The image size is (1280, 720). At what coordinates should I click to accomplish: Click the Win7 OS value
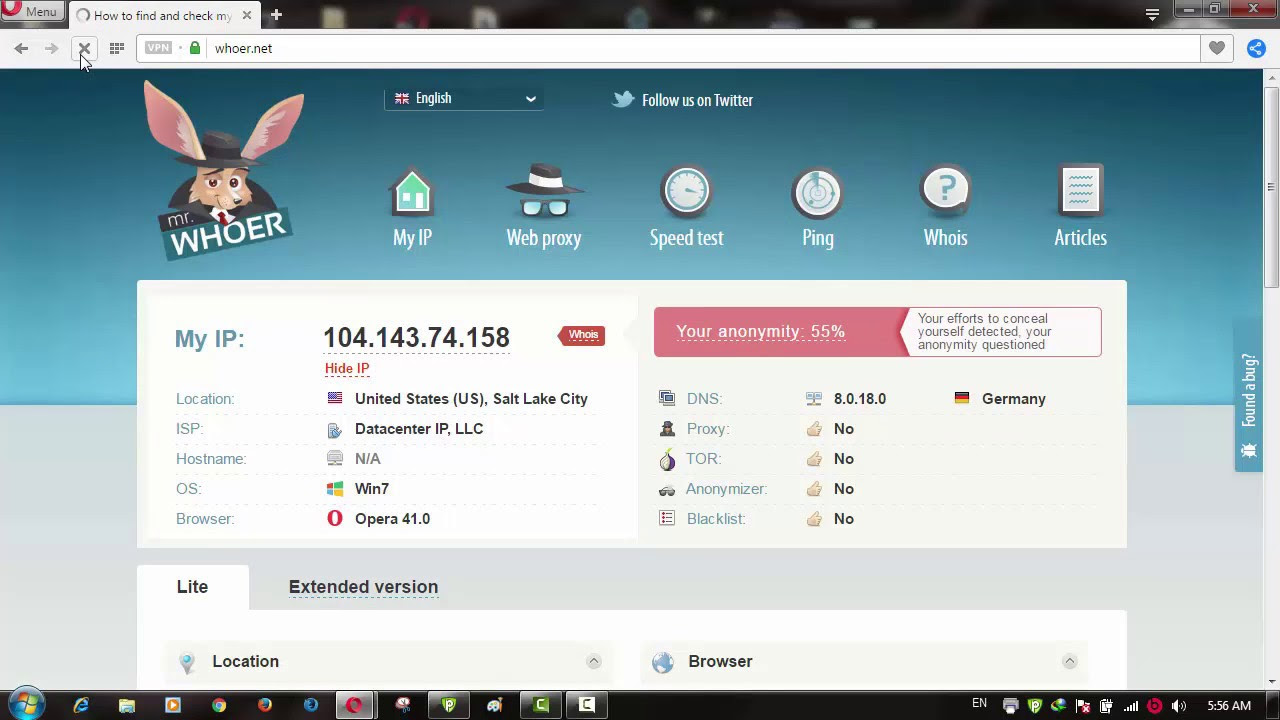tap(372, 488)
